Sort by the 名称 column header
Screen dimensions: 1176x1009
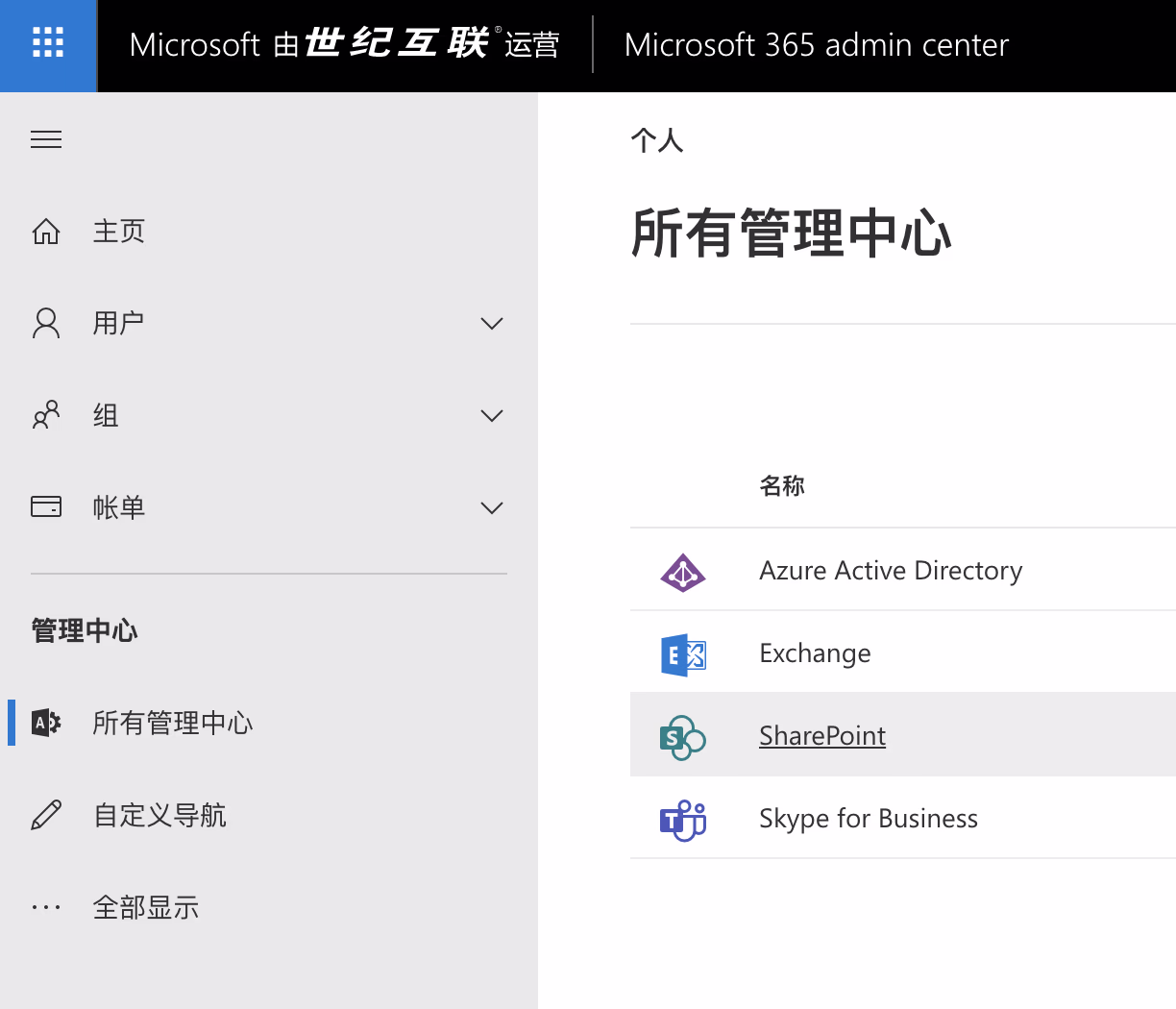(782, 486)
